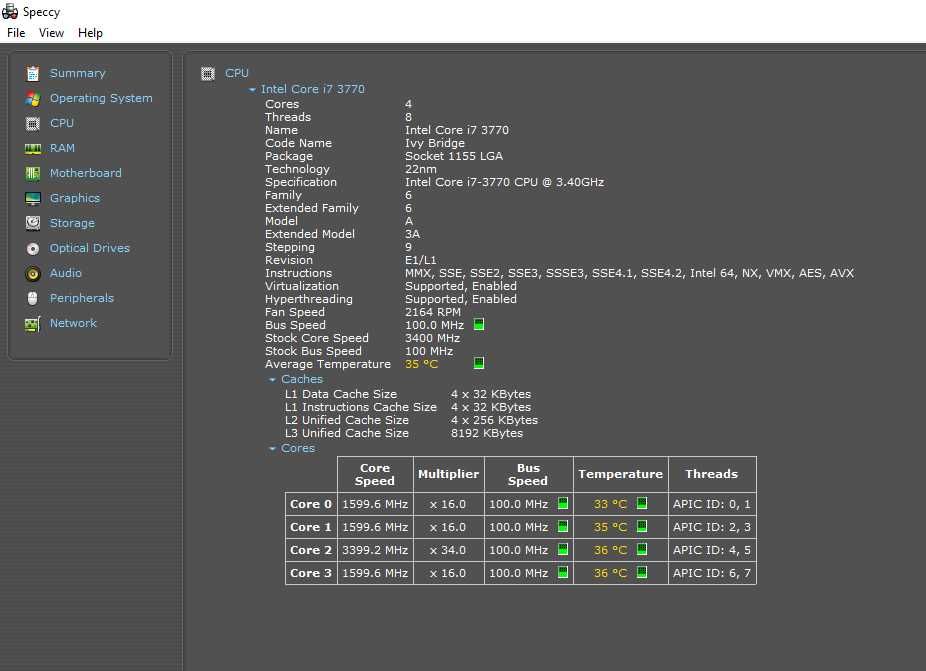Screen dimensions: 926x671
Task: Click the Speccy app icon in title bar
Action: point(10,11)
